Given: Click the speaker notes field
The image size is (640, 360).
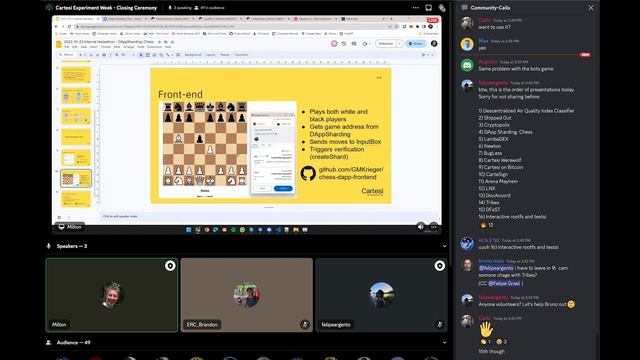Looking at the screenshot, I should (269, 216).
